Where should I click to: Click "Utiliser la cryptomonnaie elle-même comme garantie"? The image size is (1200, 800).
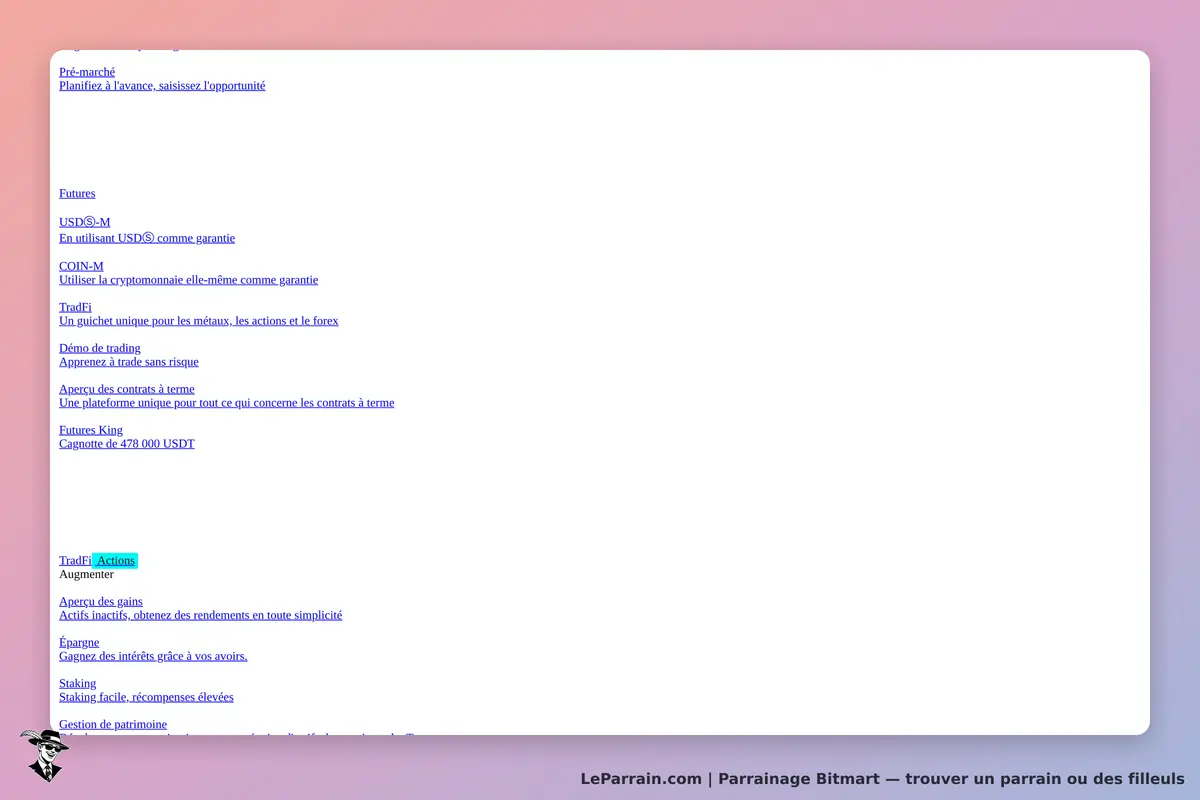tap(189, 280)
